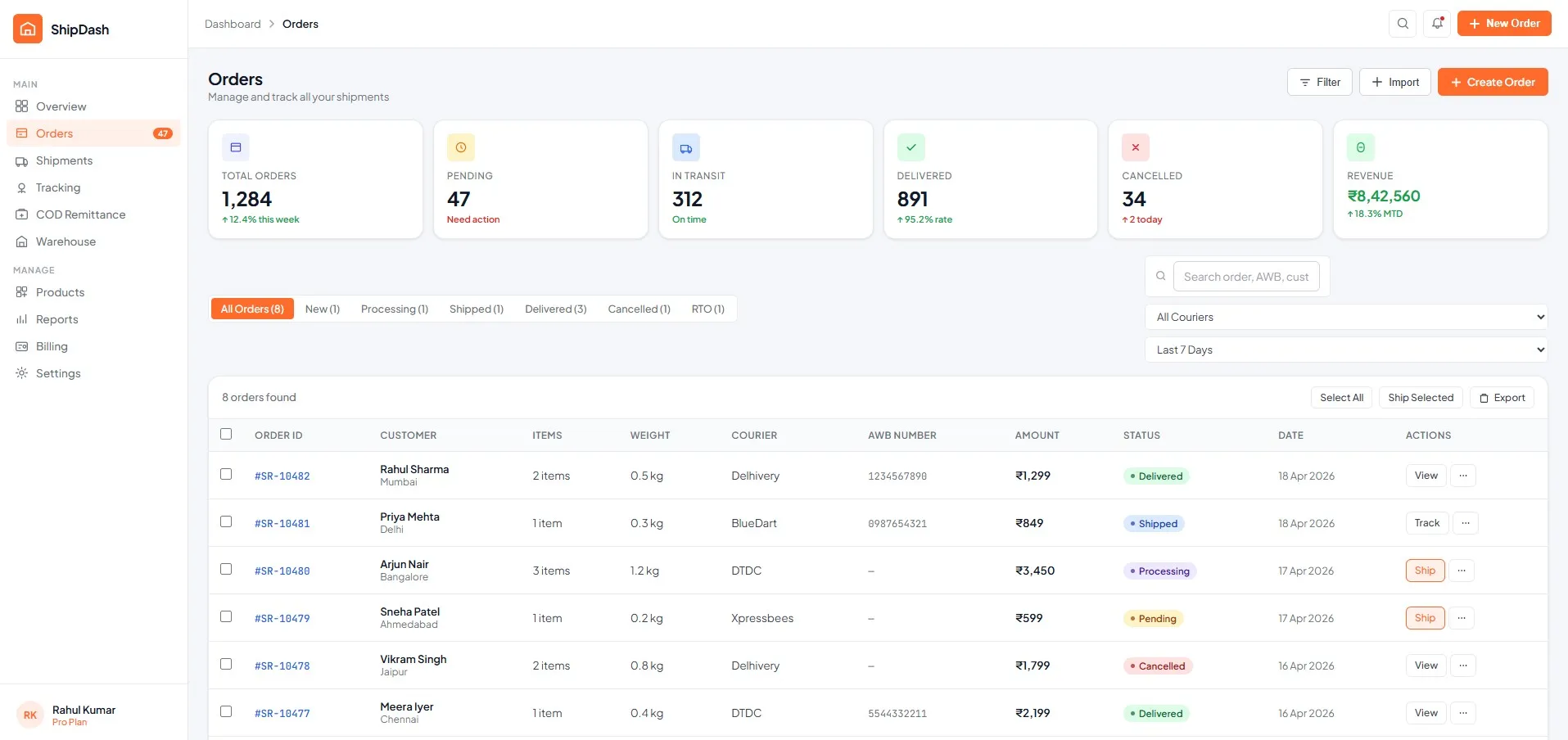Open the search icon in top bar
1568x740 pixels.
1403,24
